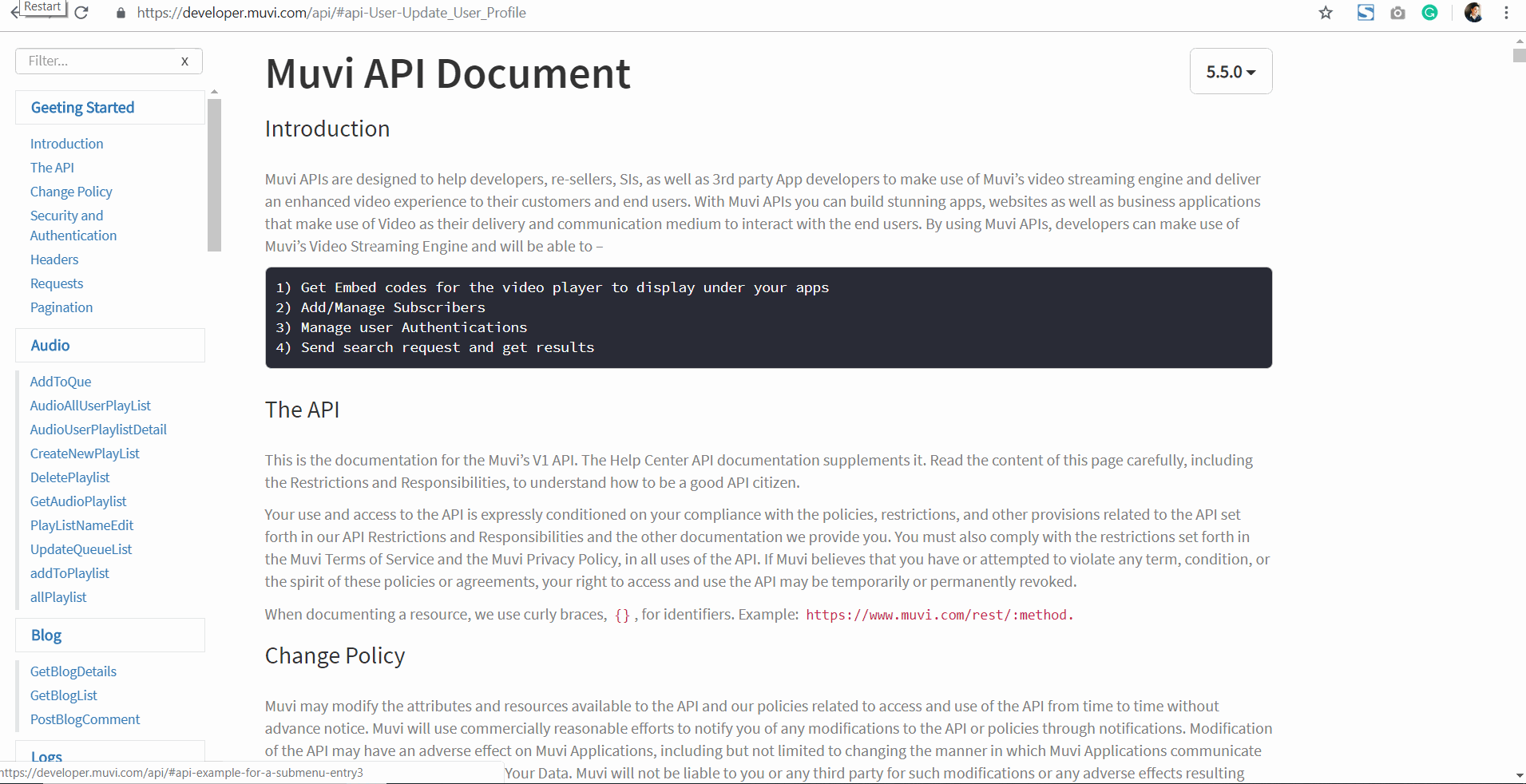
Task: Click the site lock security icon
Action: click(x=121, y=13)
